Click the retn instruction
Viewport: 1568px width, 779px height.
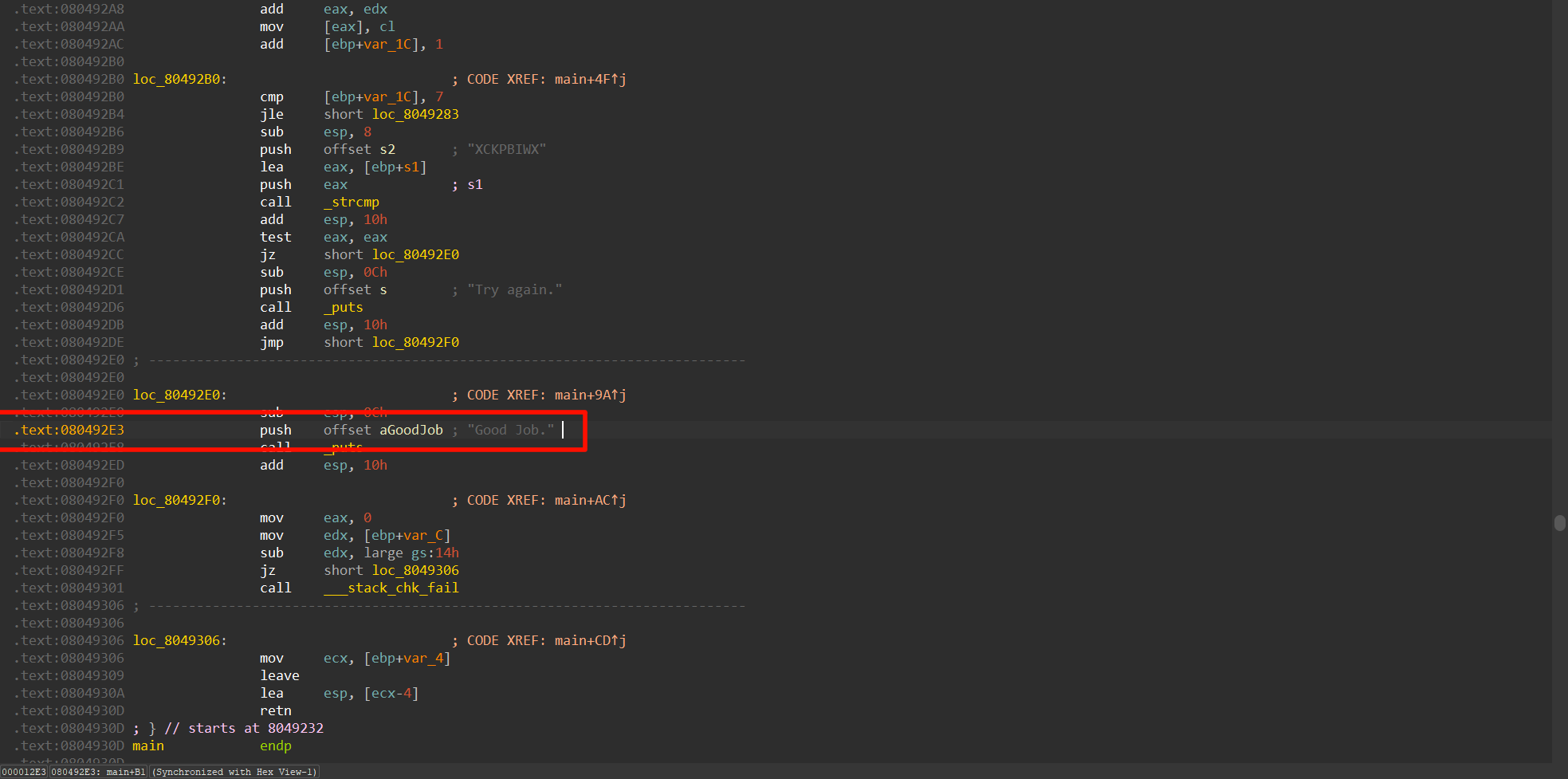coord(276,710)
